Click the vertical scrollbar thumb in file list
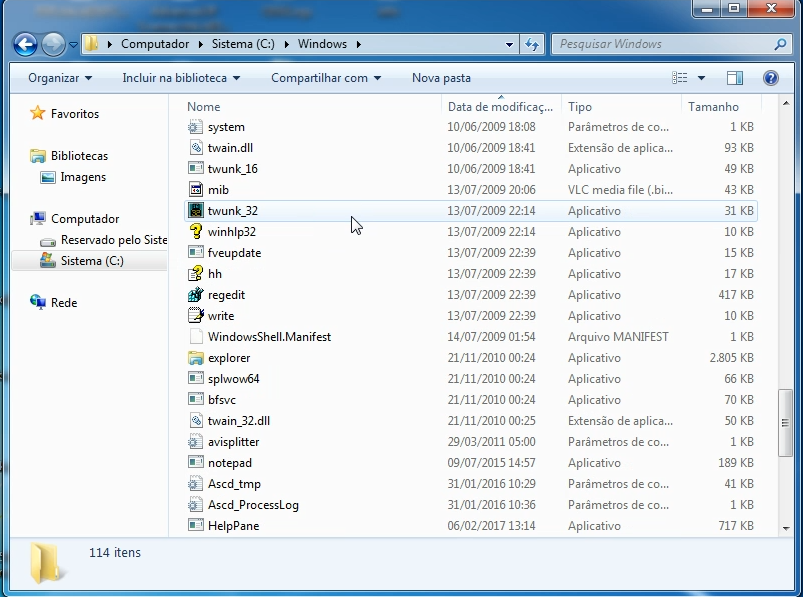 point(785,422)
